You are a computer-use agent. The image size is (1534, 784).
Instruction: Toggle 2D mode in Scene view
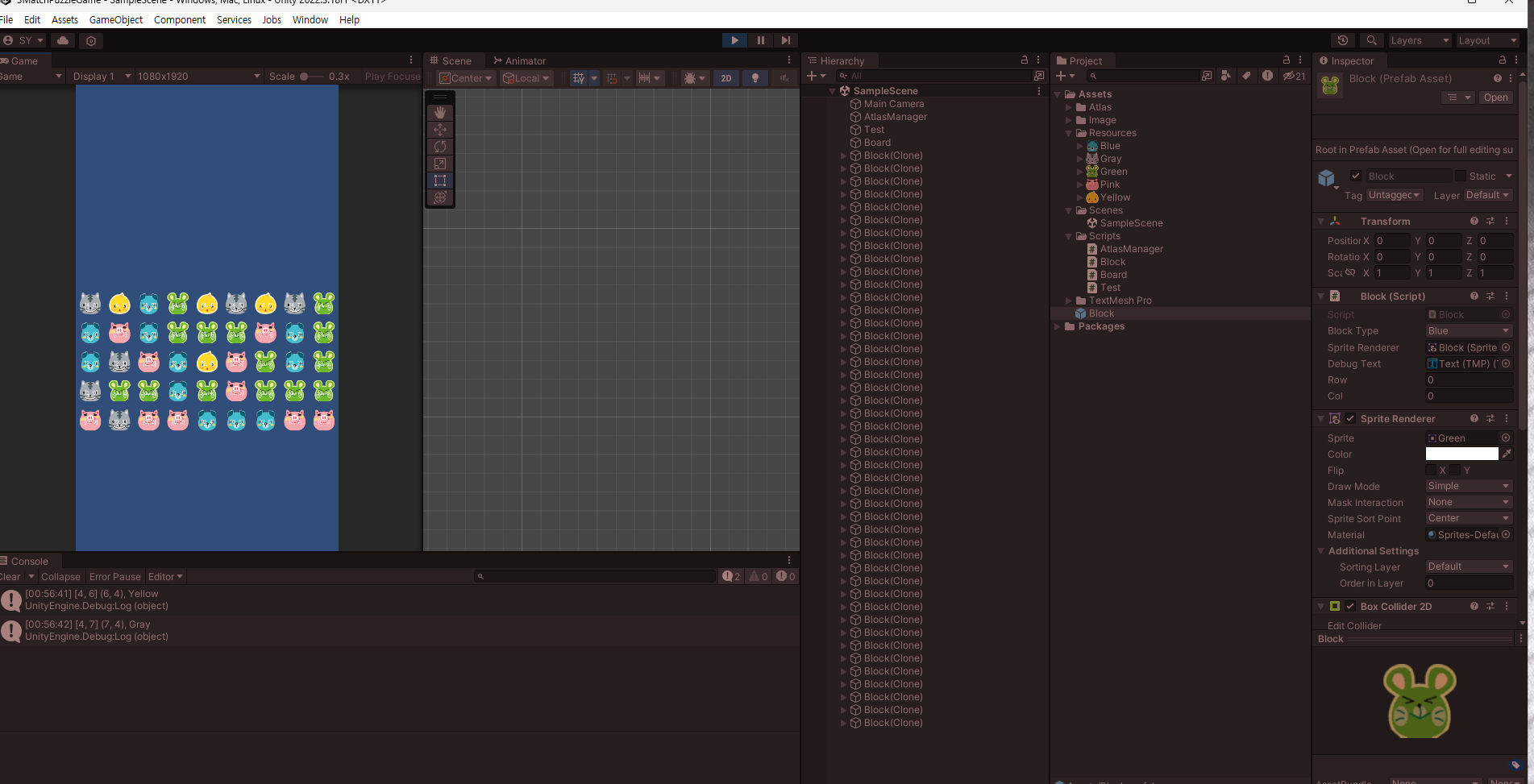pos(726,78)
